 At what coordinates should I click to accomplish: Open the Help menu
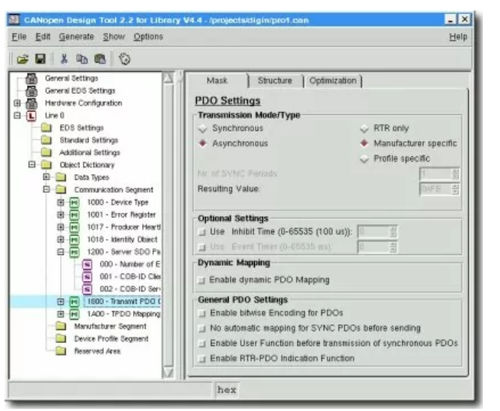click(458, 36)
